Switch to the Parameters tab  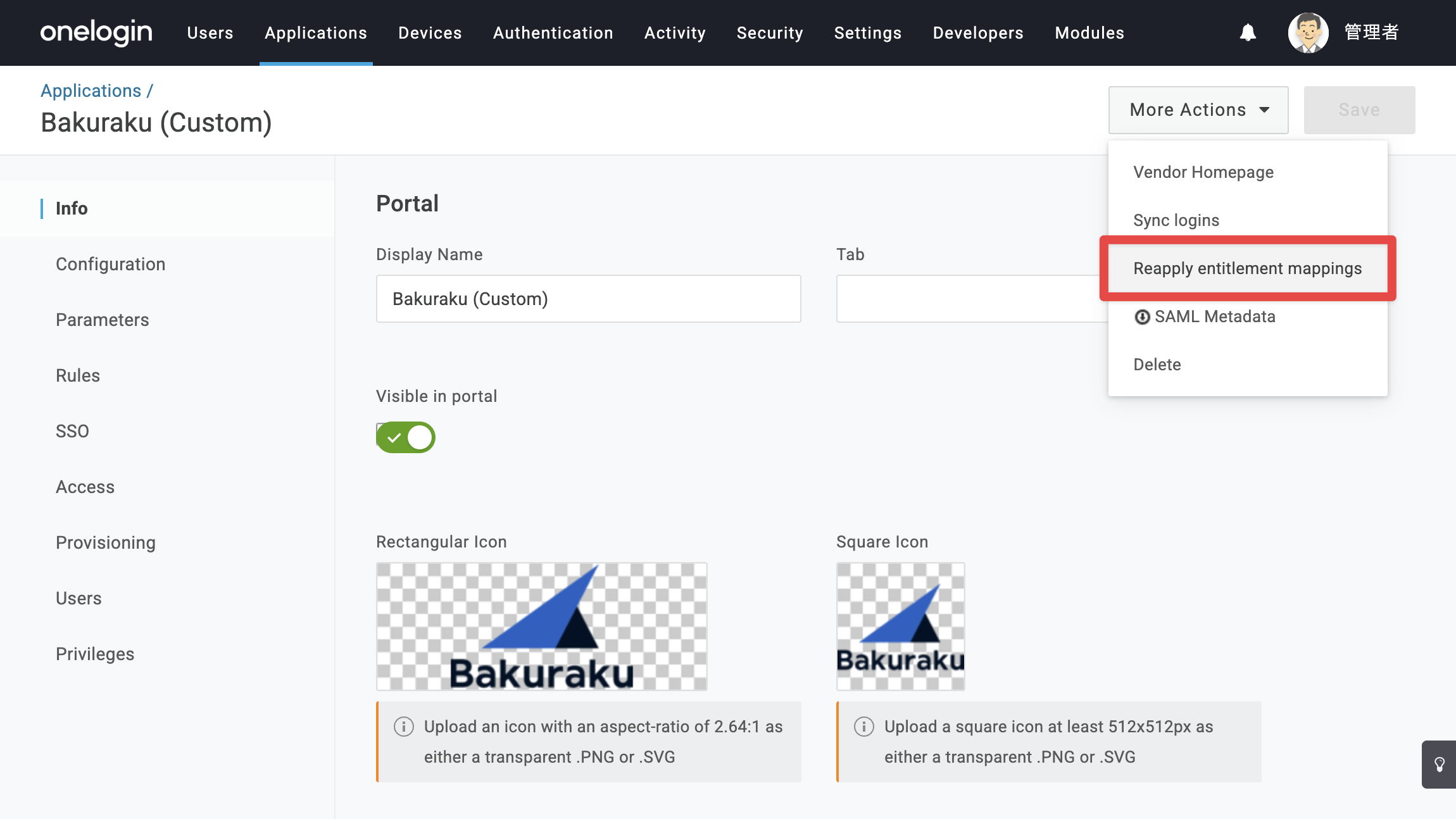coord(167,320)
